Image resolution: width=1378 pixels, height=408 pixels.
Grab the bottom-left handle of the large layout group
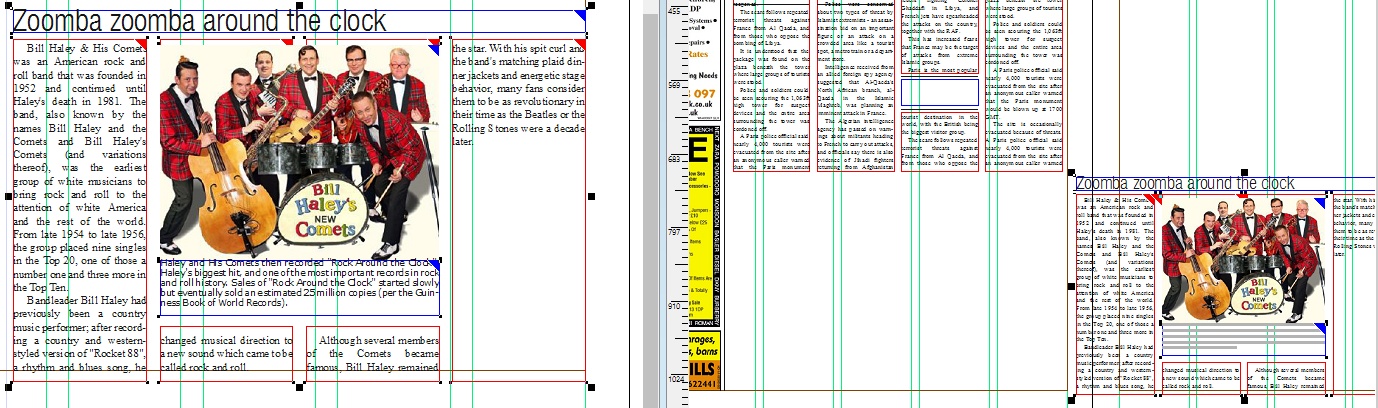click(9, 386)
